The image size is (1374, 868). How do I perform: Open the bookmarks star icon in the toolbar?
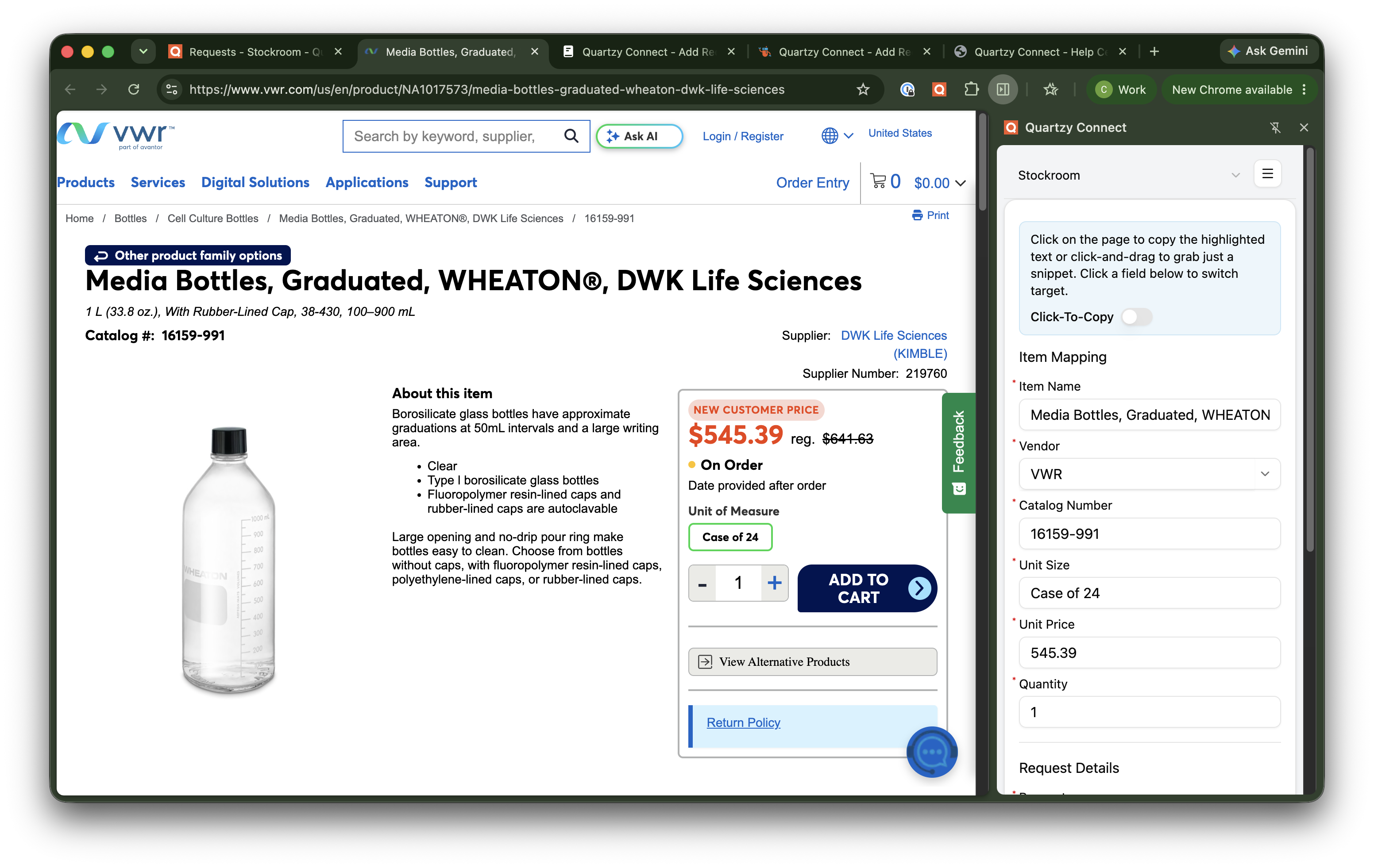1050,89
